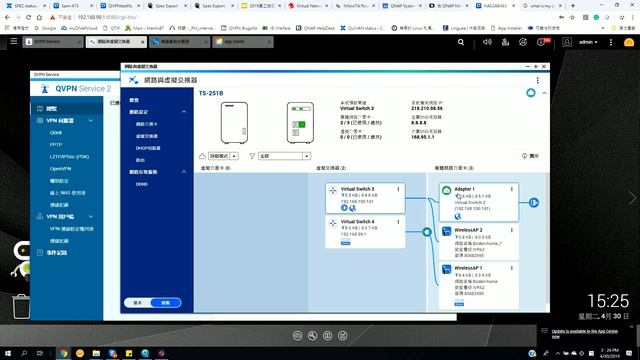Image resolution: width=640 pixels, height=360 pixels.
Task: Switch to the App Center taskbar tab
Action: coord(243,42)
